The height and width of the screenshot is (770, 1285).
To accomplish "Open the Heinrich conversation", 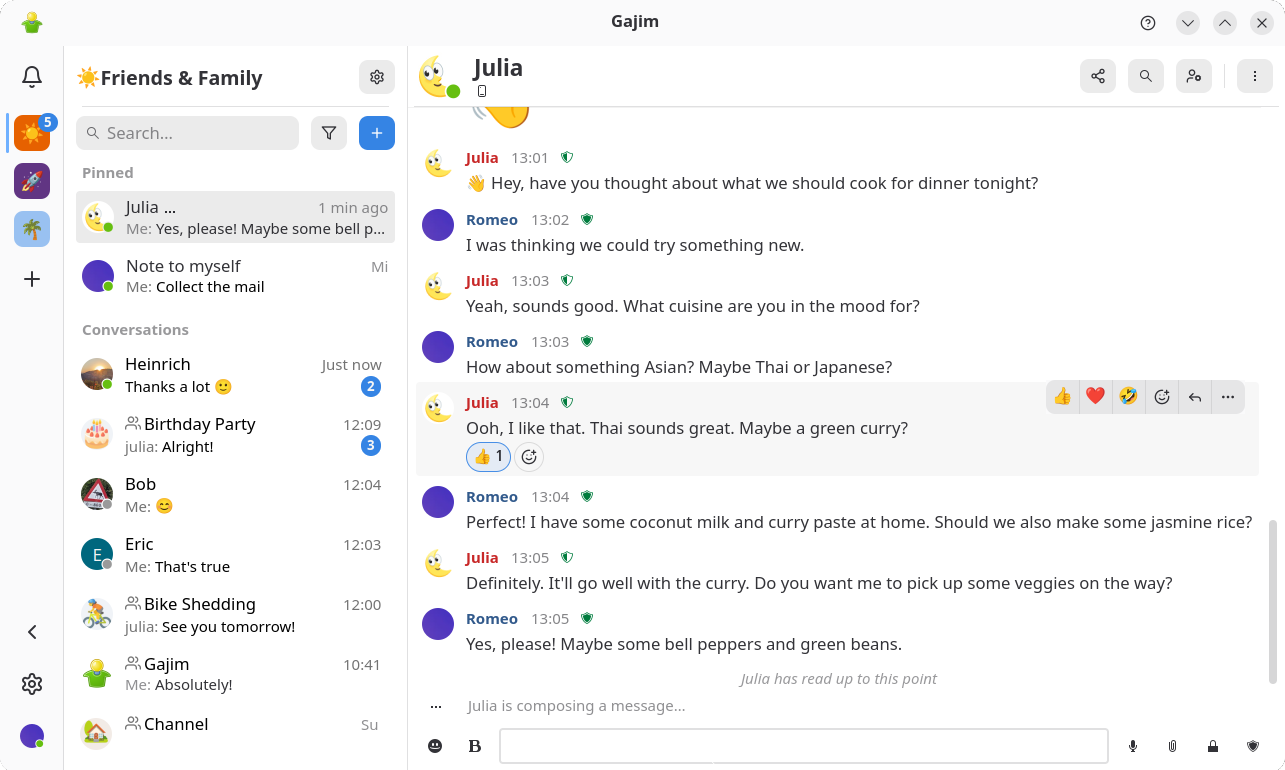I will coord(235,375).
